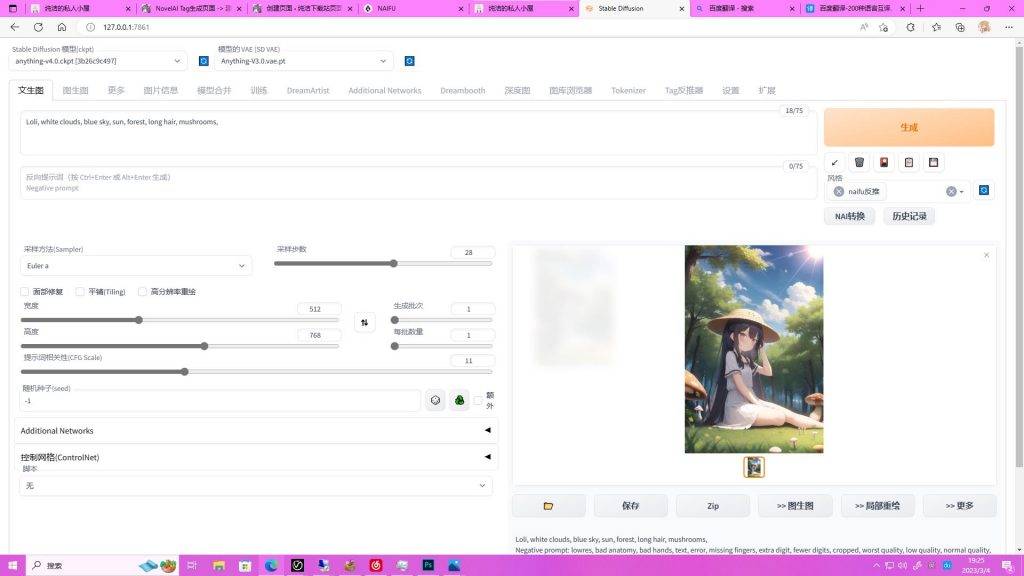Screen dimensions: 1024x576
Task: Open the 脚本 script dropdown
Action: click(255, 486)
